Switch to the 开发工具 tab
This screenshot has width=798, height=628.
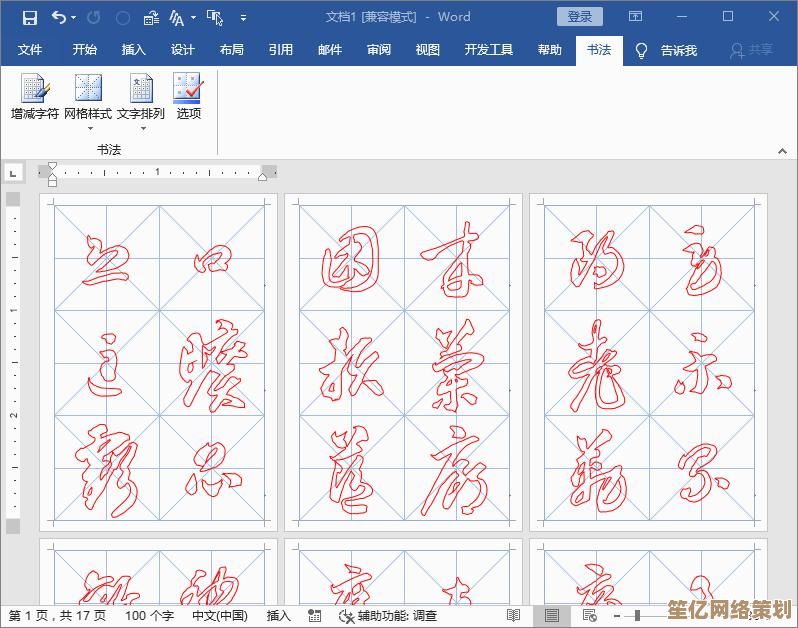(x=488, y=50)
